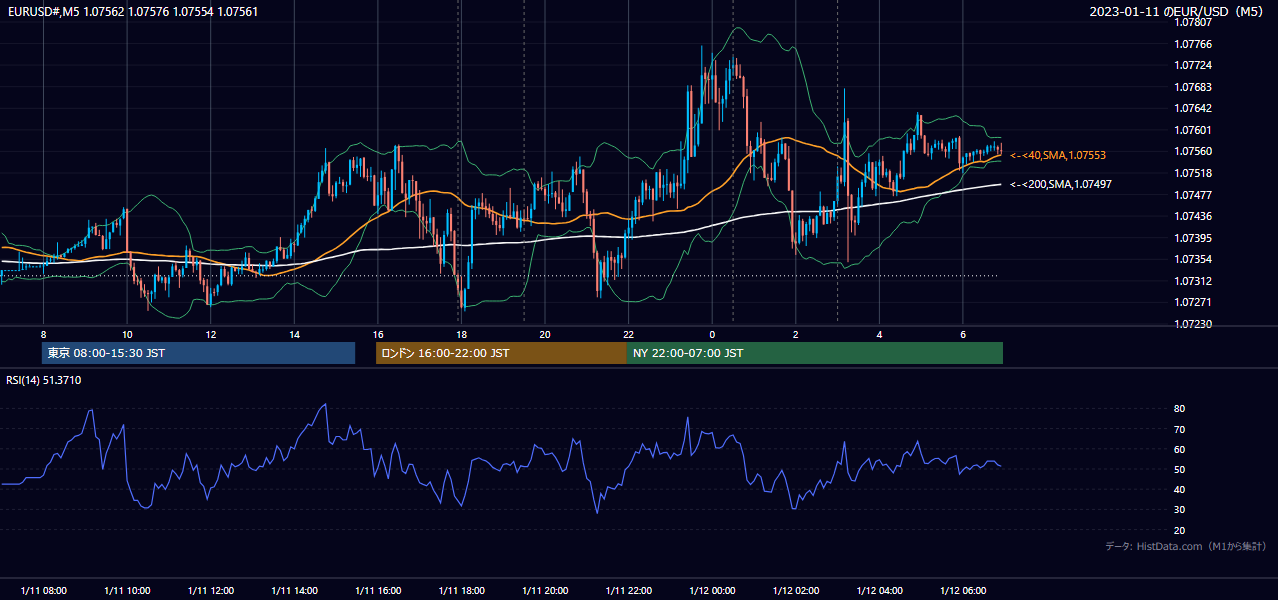Click RSI level 60 on the axis
Screen dimensions: 1278x600
pos(1180,449)
